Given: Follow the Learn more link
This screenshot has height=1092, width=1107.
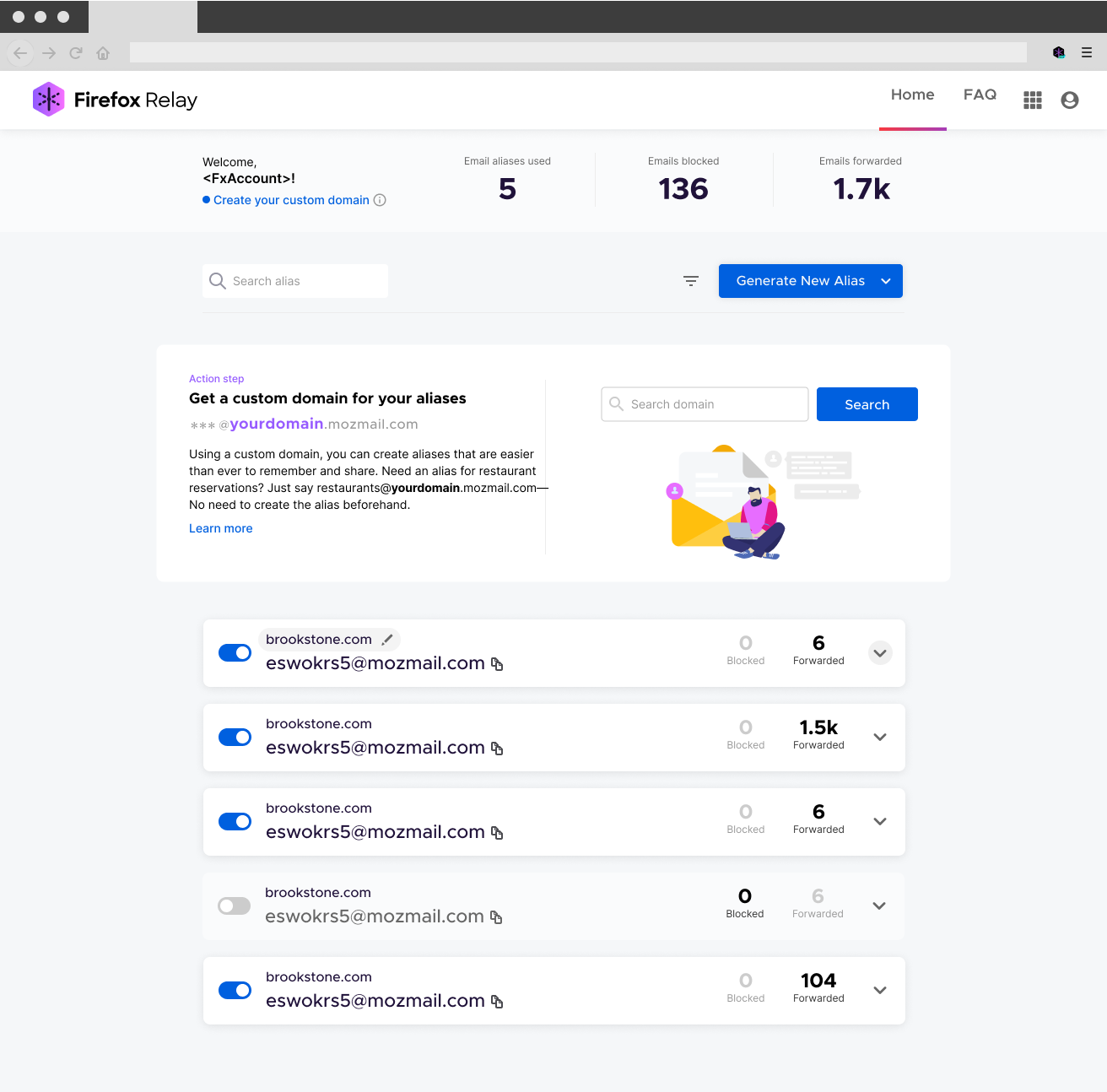Looking at the screenshot, I should tap(221, 528).
